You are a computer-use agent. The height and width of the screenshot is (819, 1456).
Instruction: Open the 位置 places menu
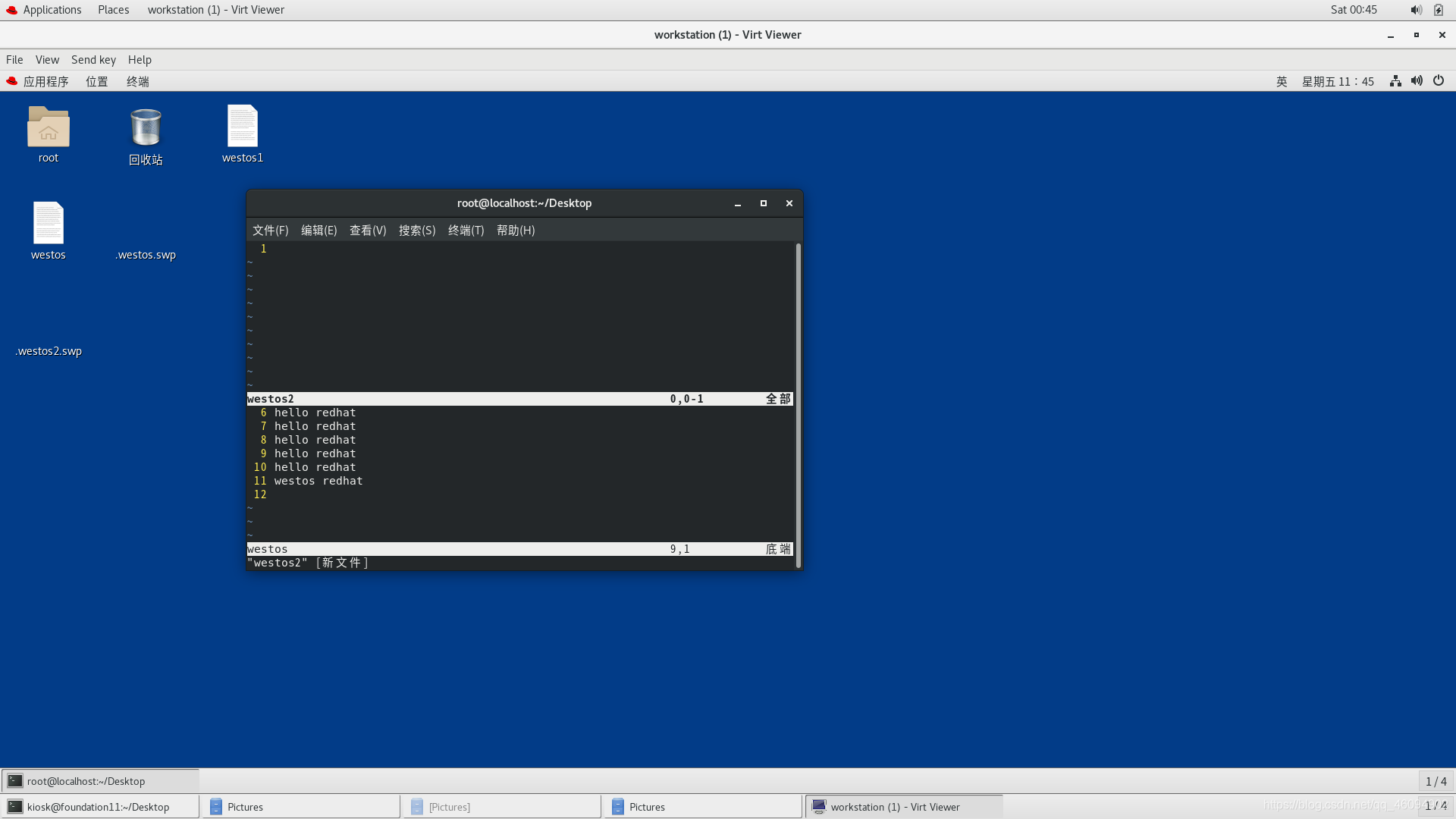pos(97,81)
